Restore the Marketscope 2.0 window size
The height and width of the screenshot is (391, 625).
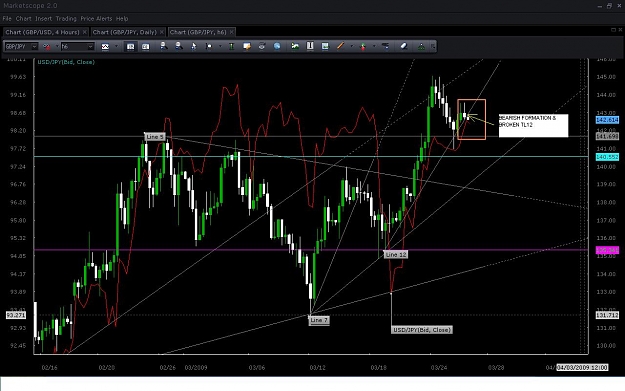pos(609,6)
